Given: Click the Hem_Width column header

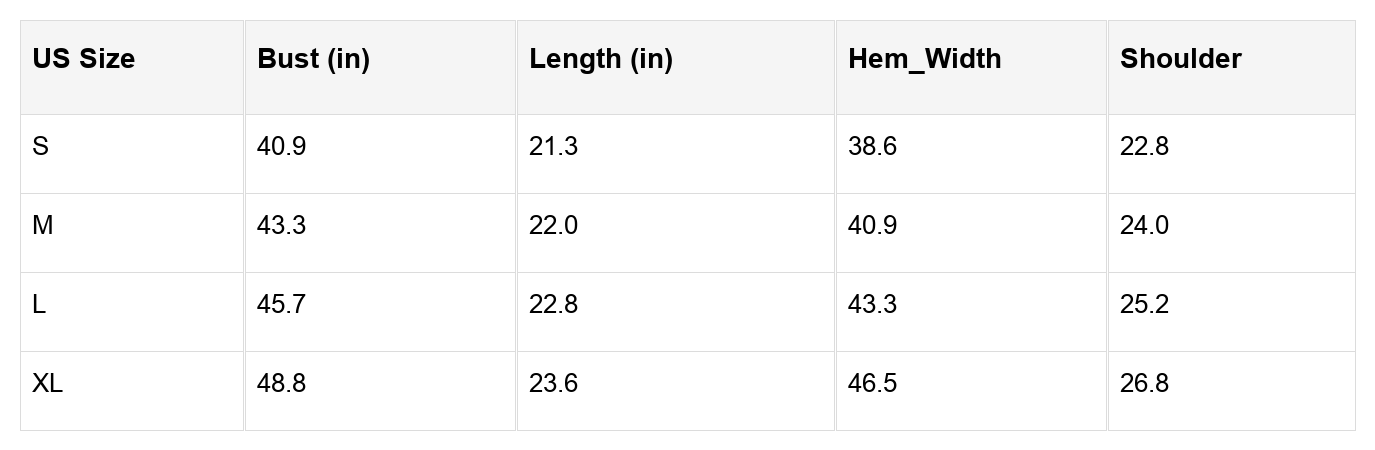Looking at the screenshot, I should pyautogui.click(x=924, y=59).
